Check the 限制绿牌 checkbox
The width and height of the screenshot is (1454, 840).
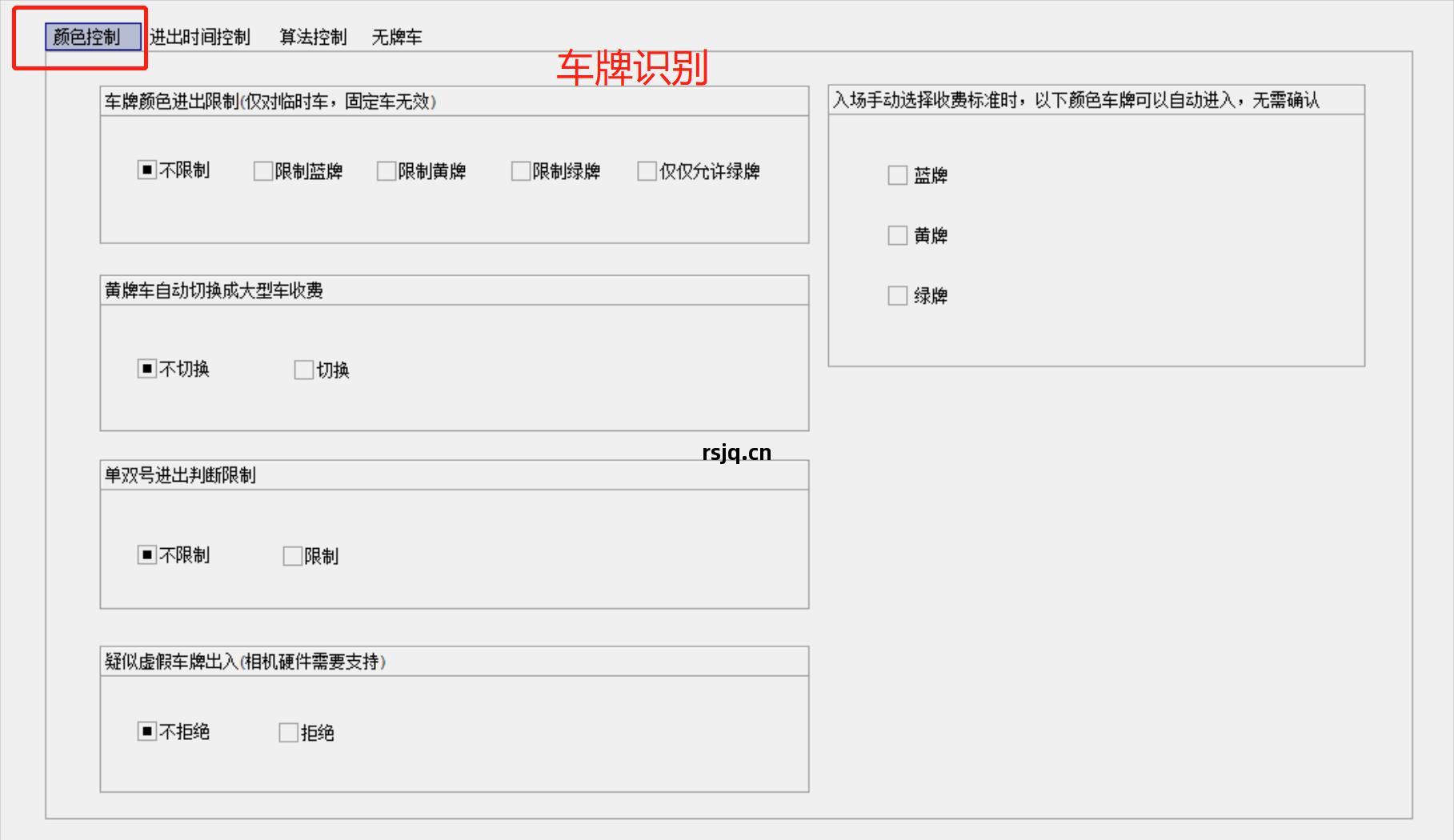pos(520,170)
